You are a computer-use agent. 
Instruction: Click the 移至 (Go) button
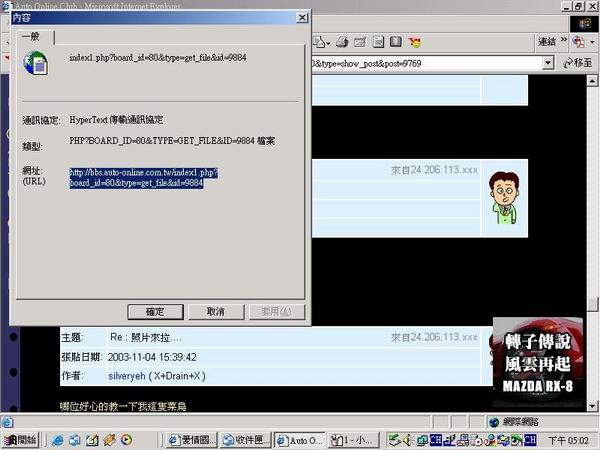pyautogui.click(x=577, y=63)
